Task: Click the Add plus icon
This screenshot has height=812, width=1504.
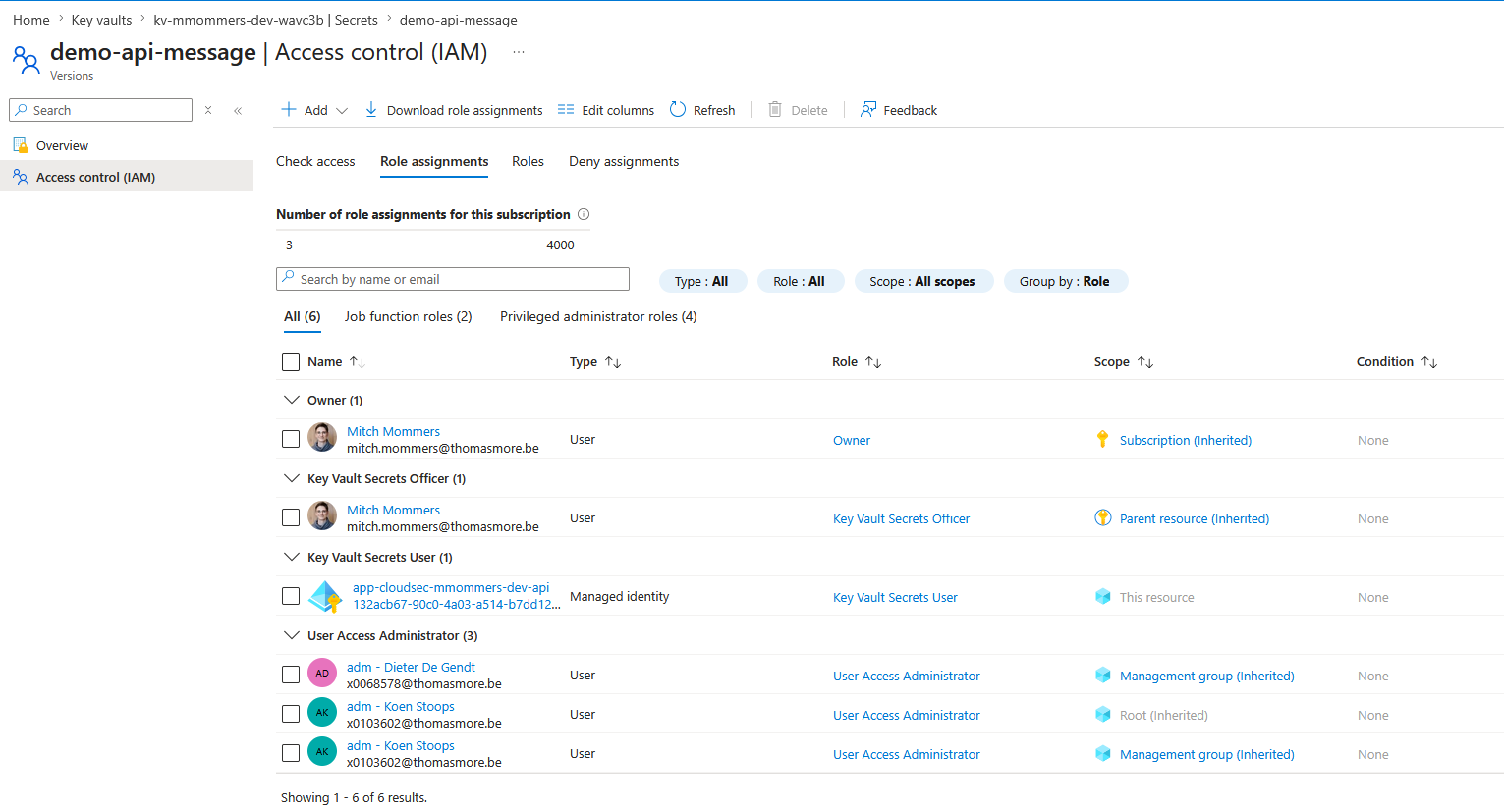Action: [x=289, y=109]
